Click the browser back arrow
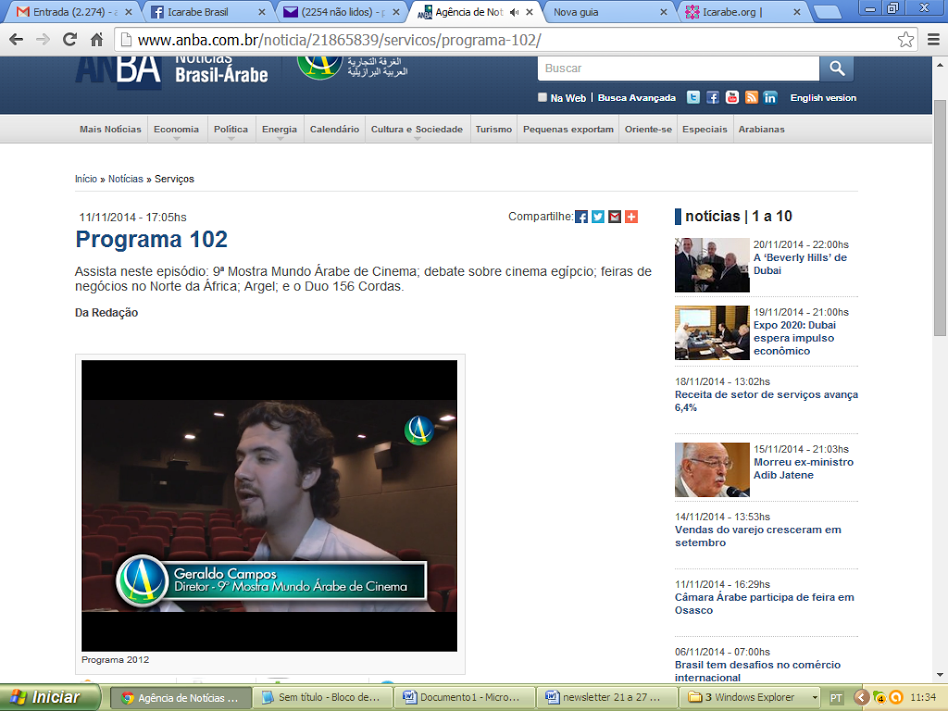This screenshot has height=711, width=948. tap(16, 40)
